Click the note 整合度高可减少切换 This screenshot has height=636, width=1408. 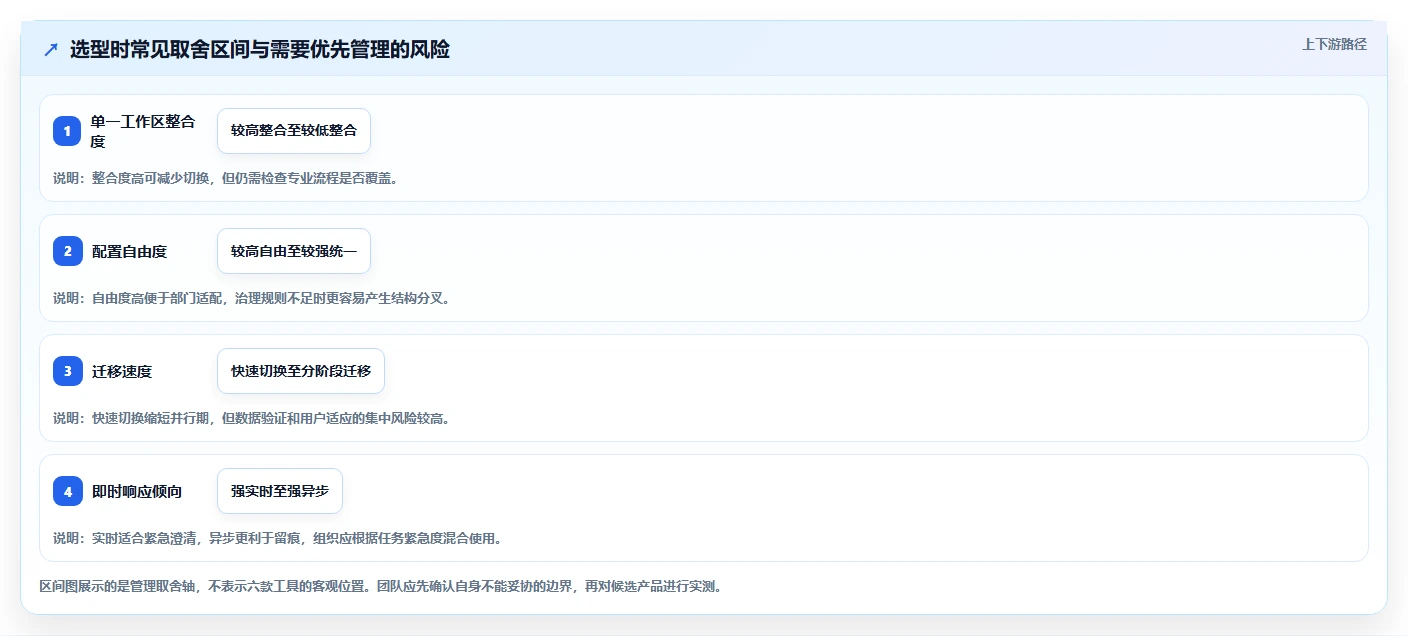pos(225,178)
